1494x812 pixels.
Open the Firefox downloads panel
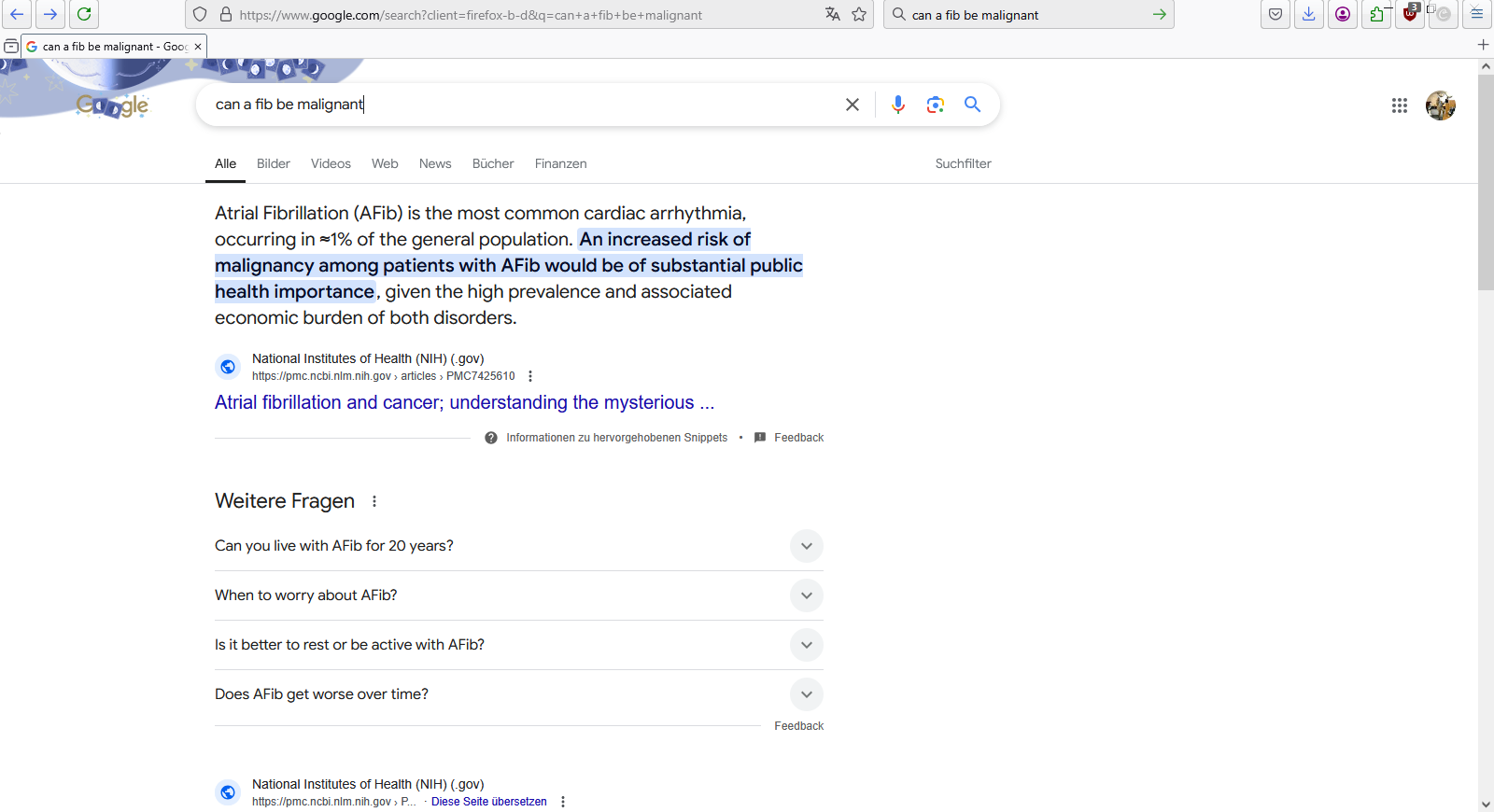coord(1308,14)
